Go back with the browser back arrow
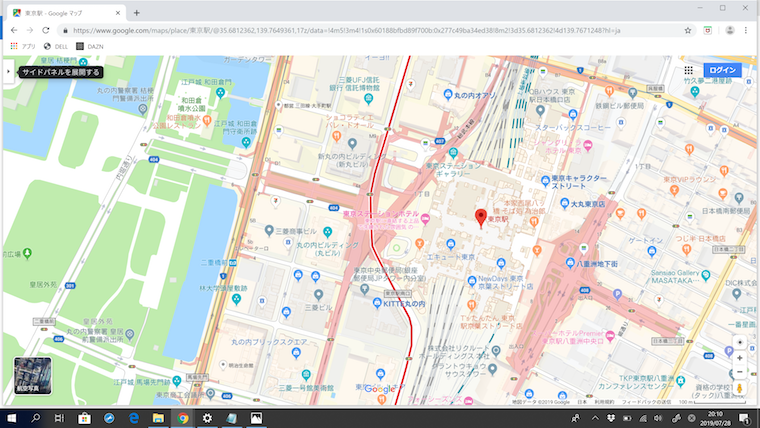 click(x=14, y=30)
